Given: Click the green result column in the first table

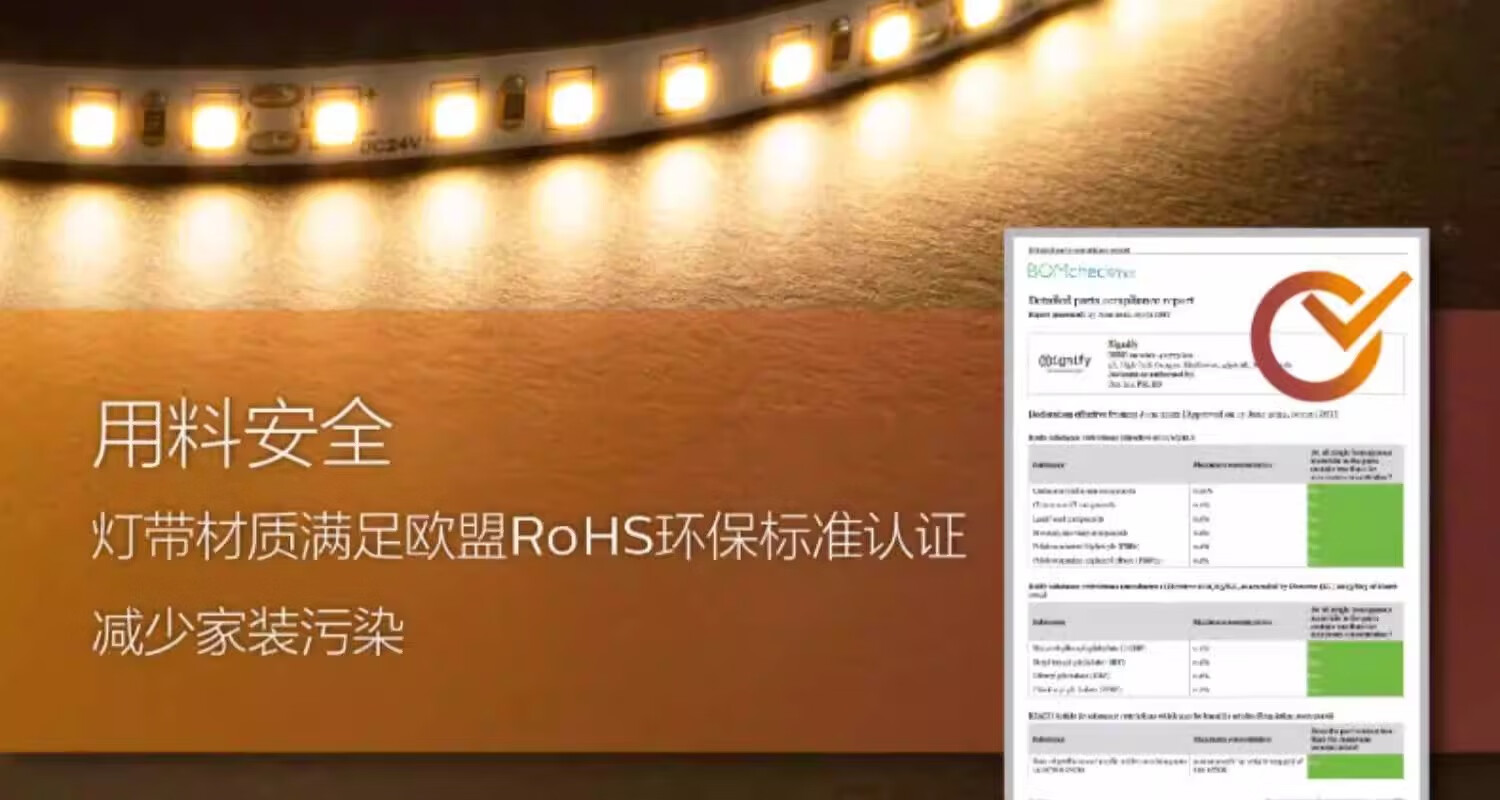Looking at the screenshot, I should click(x=1354, y=525).
